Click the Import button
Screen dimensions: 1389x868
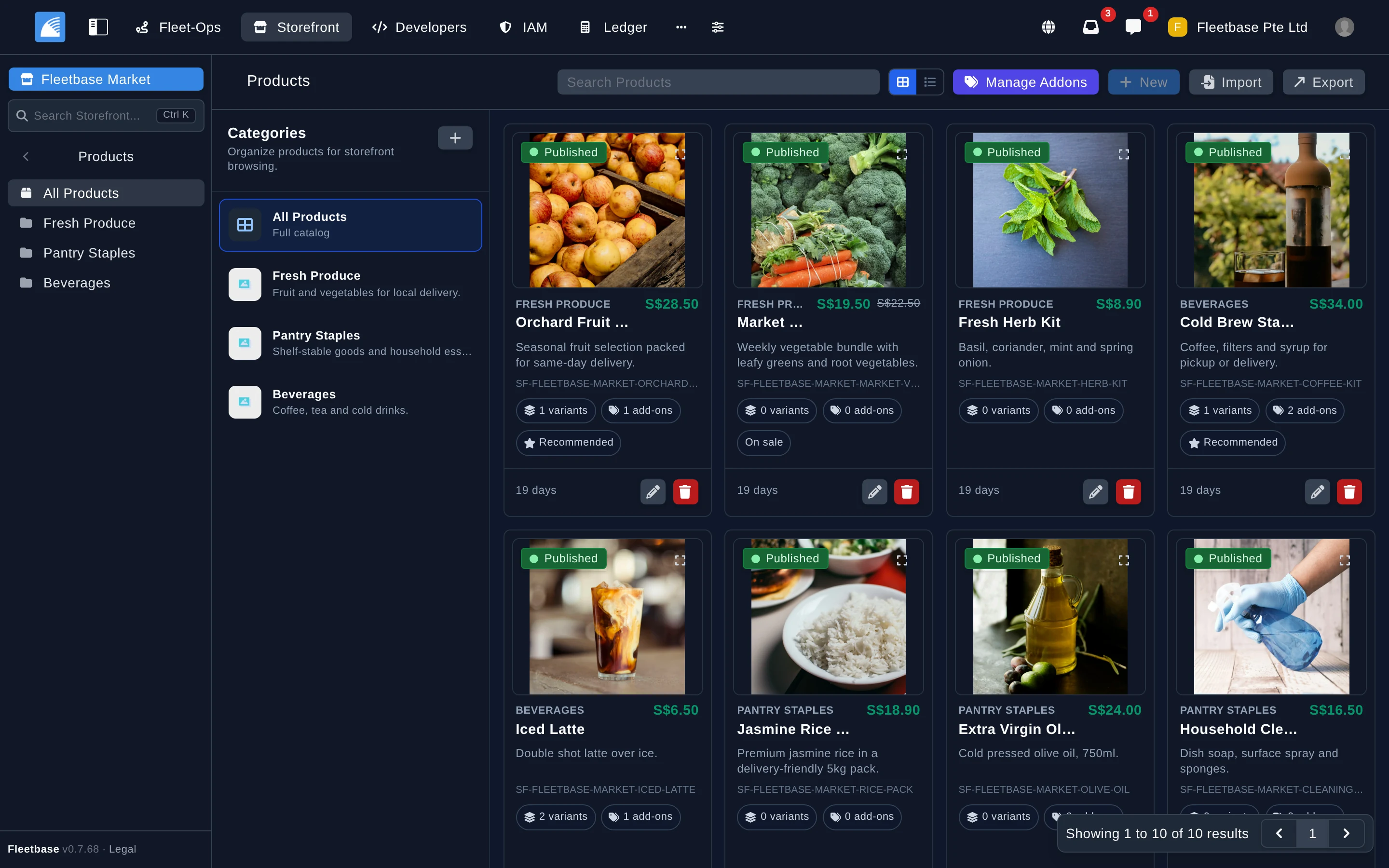1231,82
